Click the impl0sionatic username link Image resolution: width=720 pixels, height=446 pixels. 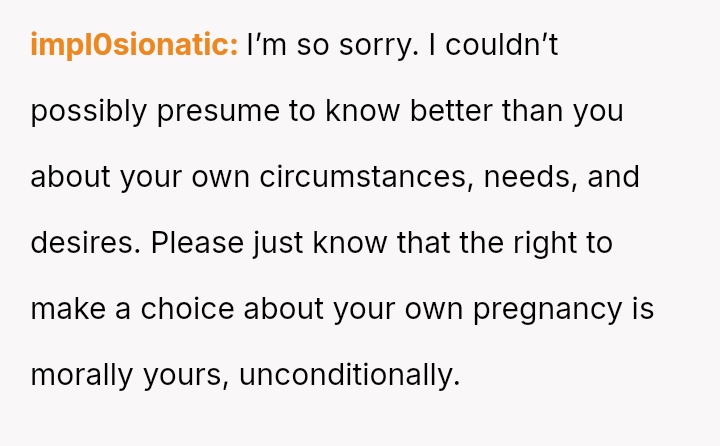pos(134,45)
